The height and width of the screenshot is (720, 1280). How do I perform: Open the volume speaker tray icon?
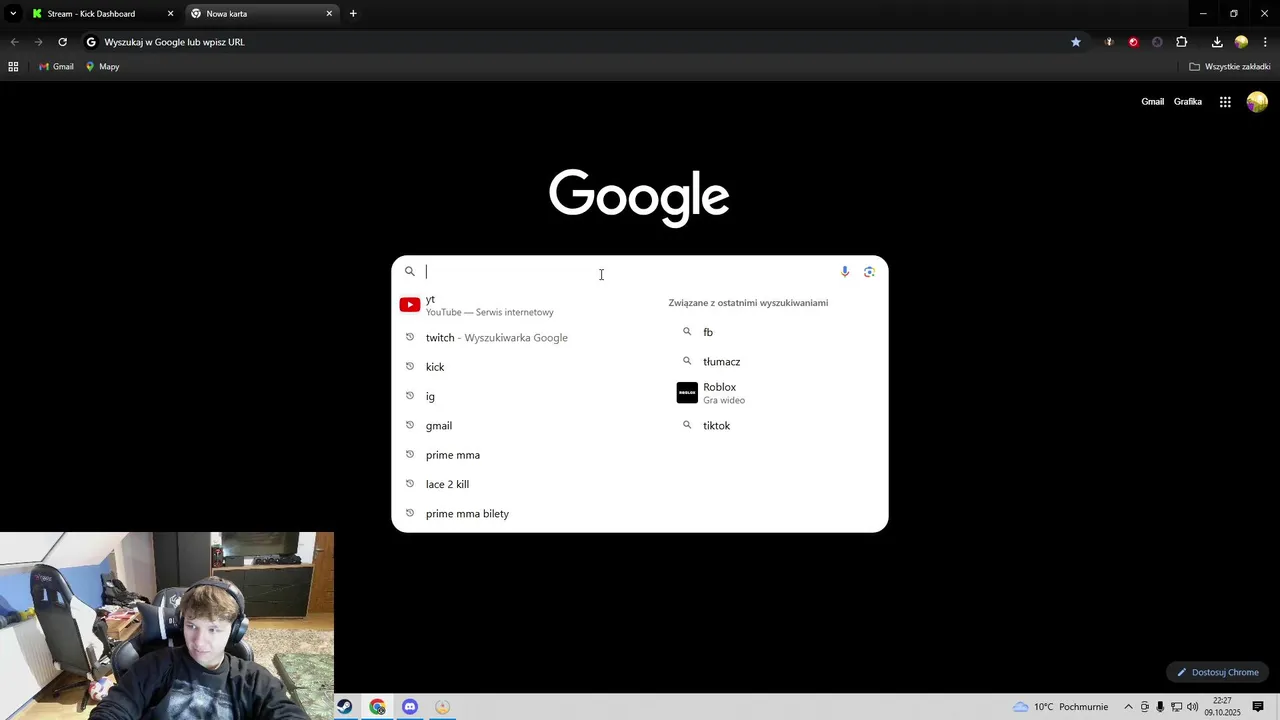tap(1192, 707)
